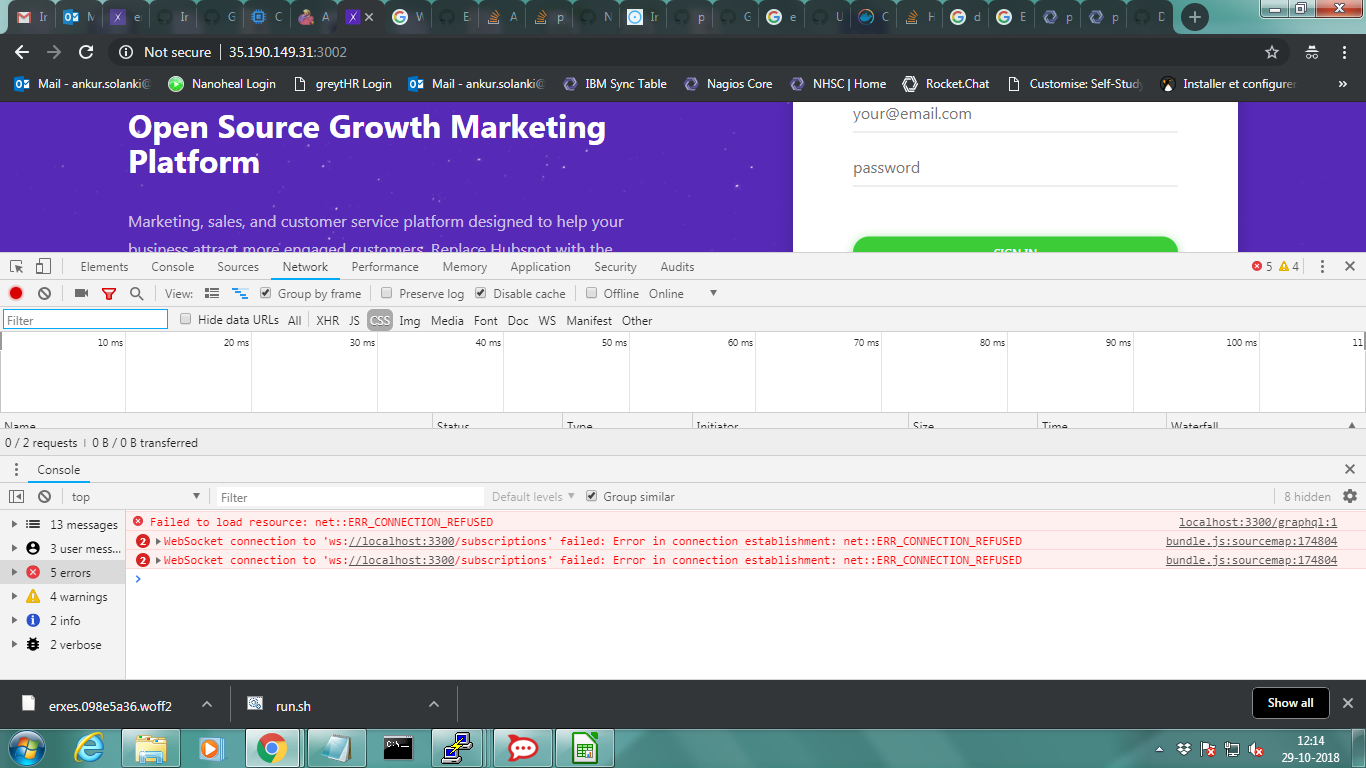1366x768 pixels.
Task: Expand the first WebSocket connection error
Action: 159,541
